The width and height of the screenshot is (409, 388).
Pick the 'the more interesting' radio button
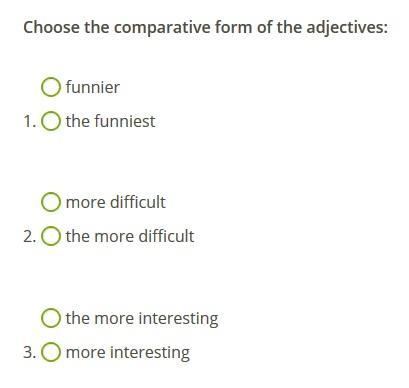tap(51, 318)
